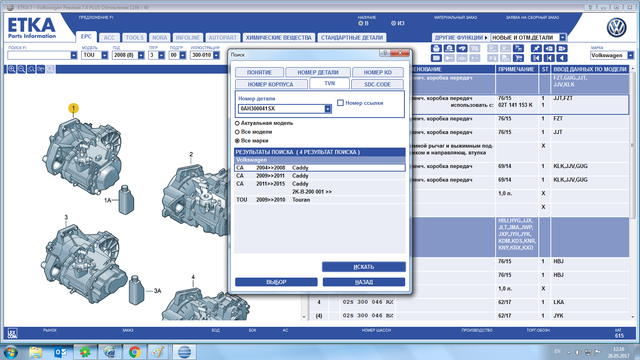Open Google Chrome from the taskbar
640x360 pixels.
134,352
